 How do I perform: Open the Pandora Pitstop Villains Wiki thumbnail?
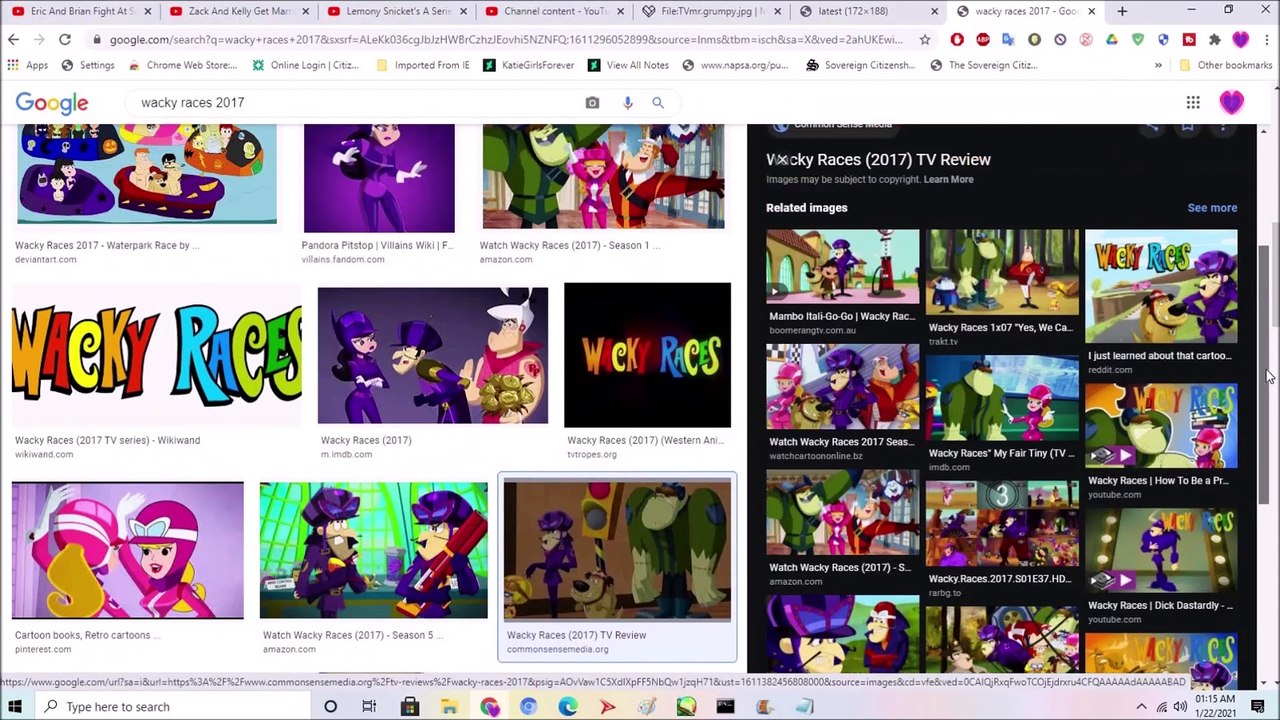[x=379, y=178]
